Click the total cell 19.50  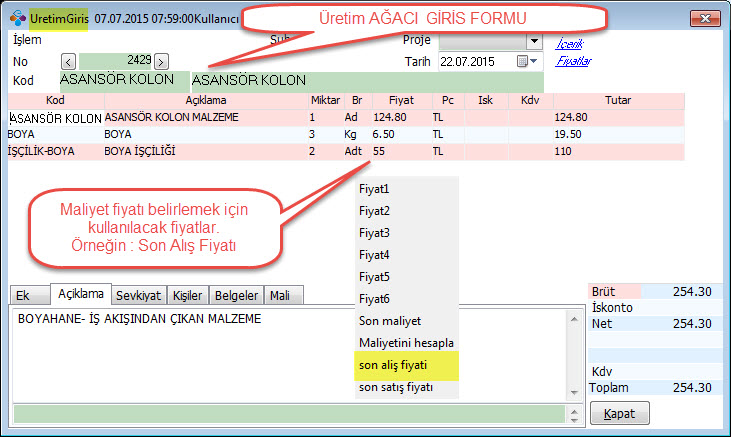[618, 134]
